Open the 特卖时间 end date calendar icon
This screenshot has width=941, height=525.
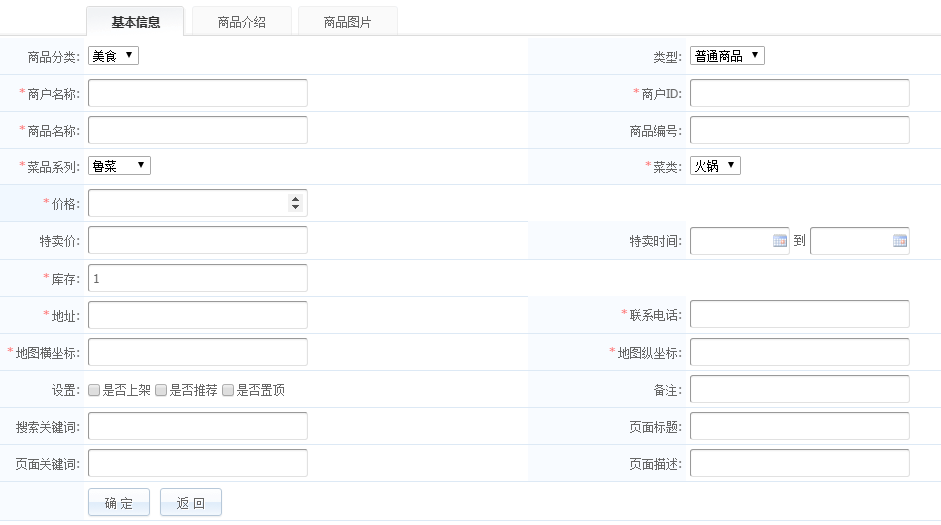click(900, 241)
